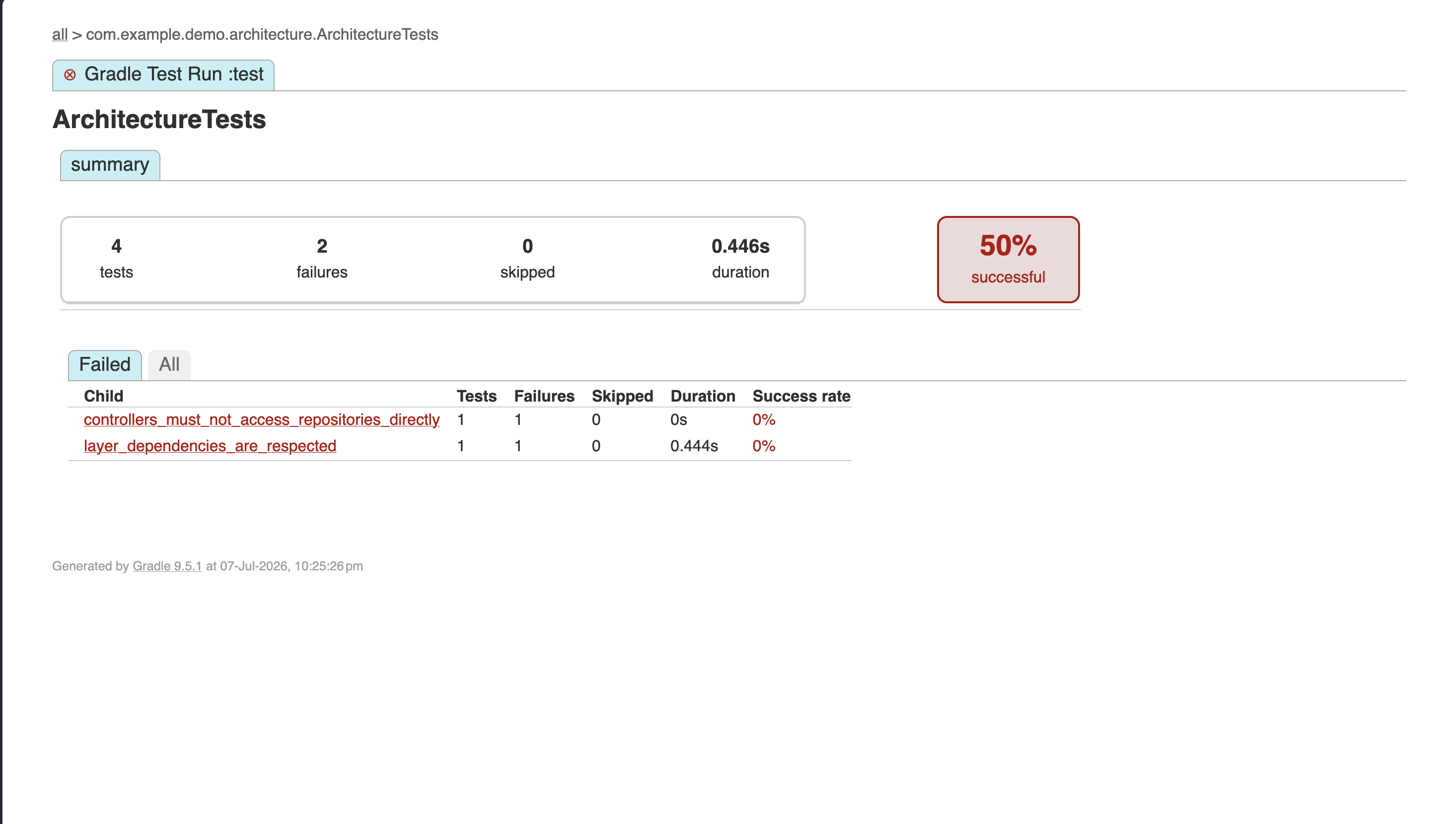Click the Success rate column header
The image size is (1456, 824).
coord(801,396)
